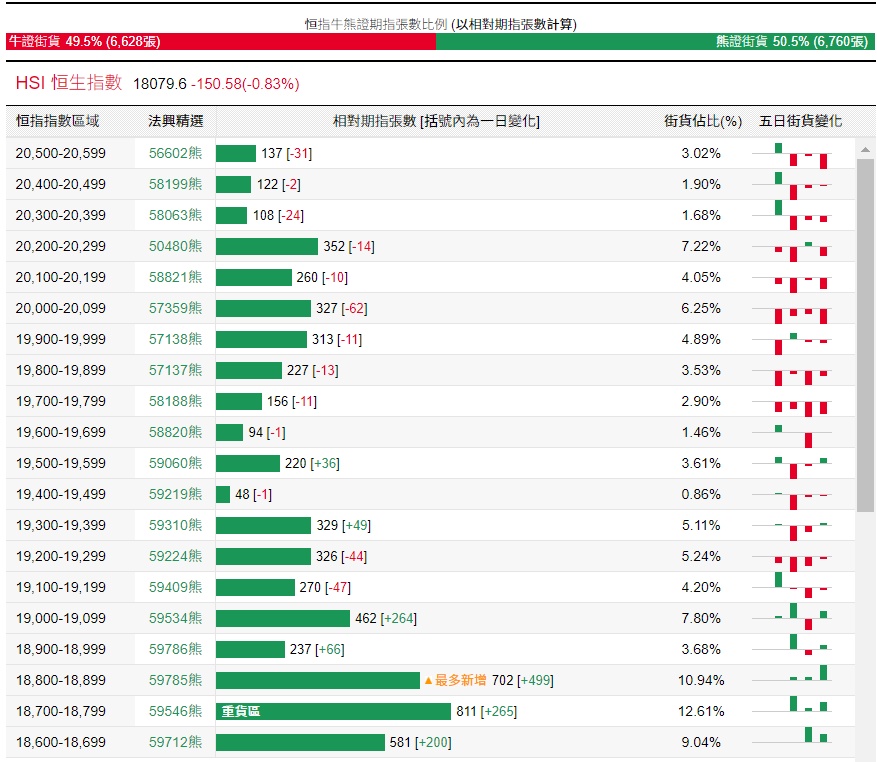
Task: Select the range cell 18,700-18,799
Action: pyautogui.click(x=60, y=711)
